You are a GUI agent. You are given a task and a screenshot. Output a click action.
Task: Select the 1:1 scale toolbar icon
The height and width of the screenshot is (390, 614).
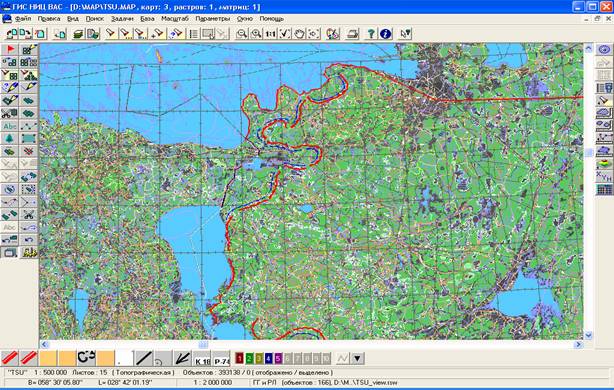[271, 34]
